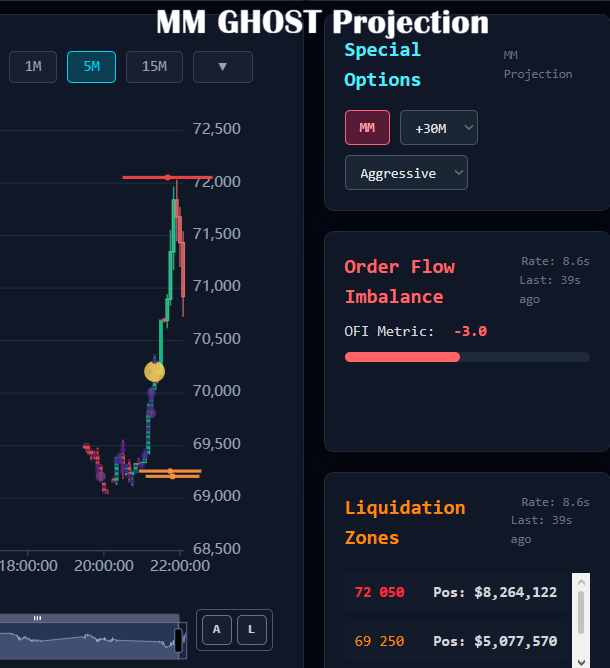The width and height of the screenshot is (610, 668).
Task: Click the 18:00:00 time axis label
Action: click(x=29, y=566)
